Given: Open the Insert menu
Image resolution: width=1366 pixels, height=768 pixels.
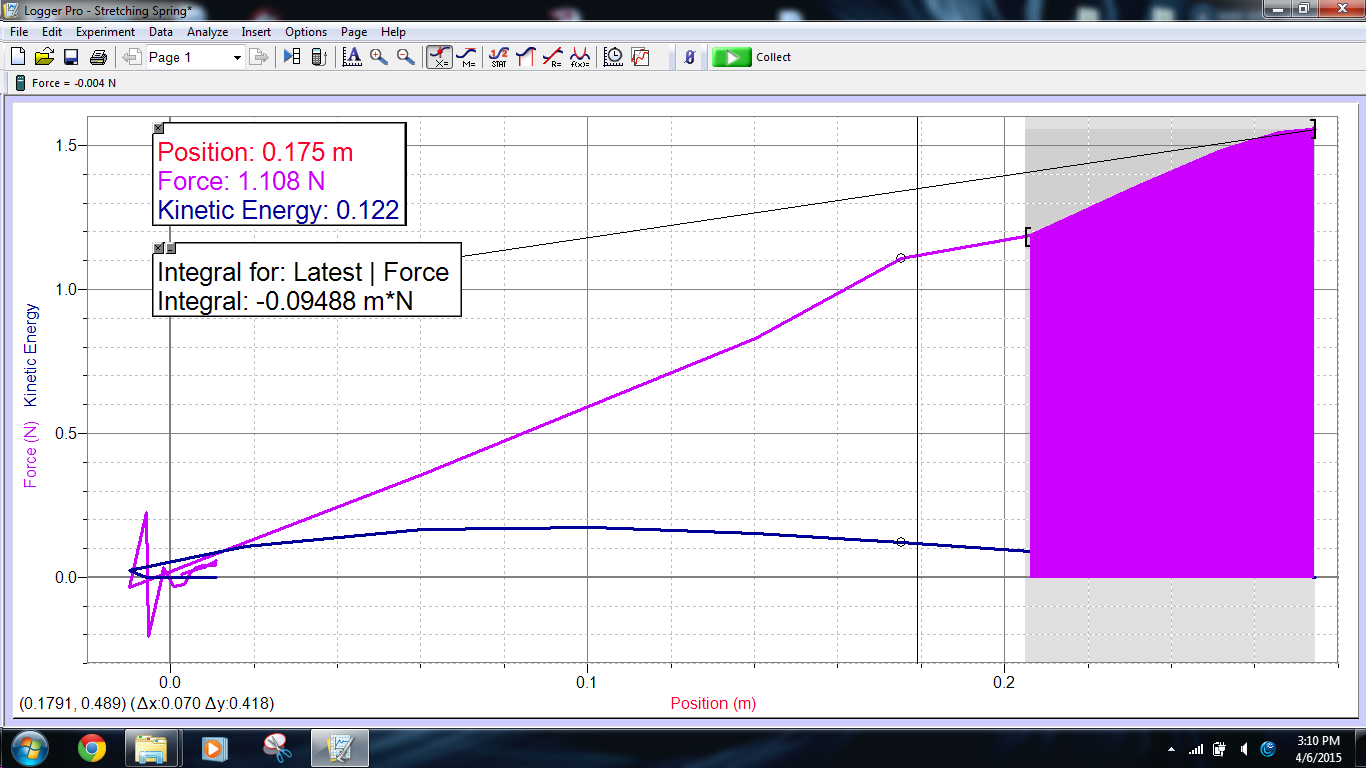Looking at the screenshot, I should point(256,31).
